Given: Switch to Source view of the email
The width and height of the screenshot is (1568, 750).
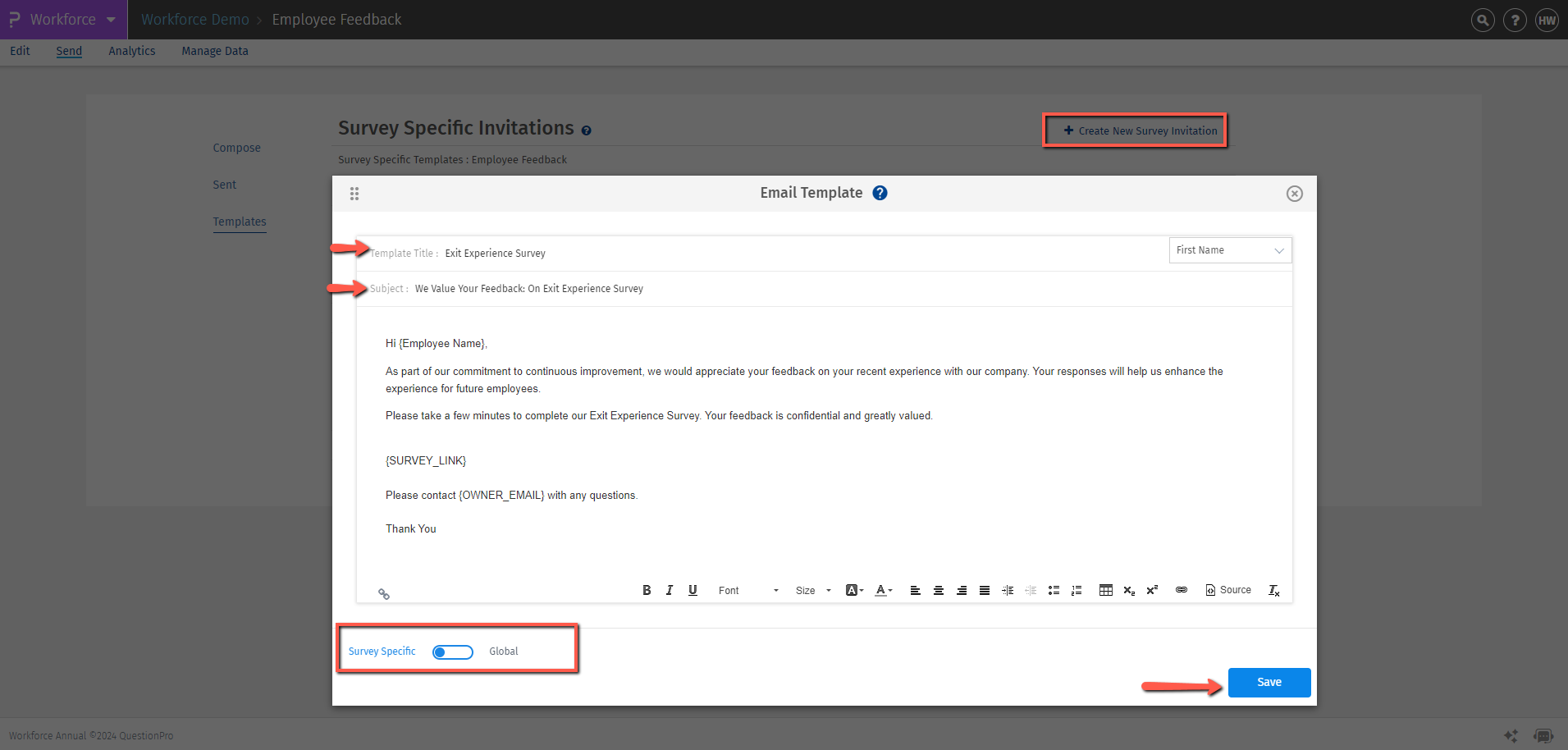Looking at the screenshot, I should click(x=1228, y=590).
